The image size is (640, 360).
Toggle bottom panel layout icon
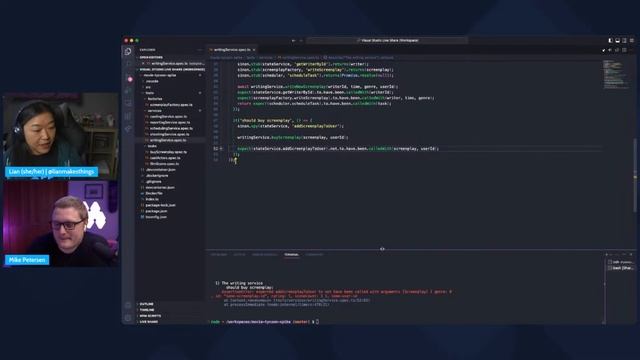point(618,40)
